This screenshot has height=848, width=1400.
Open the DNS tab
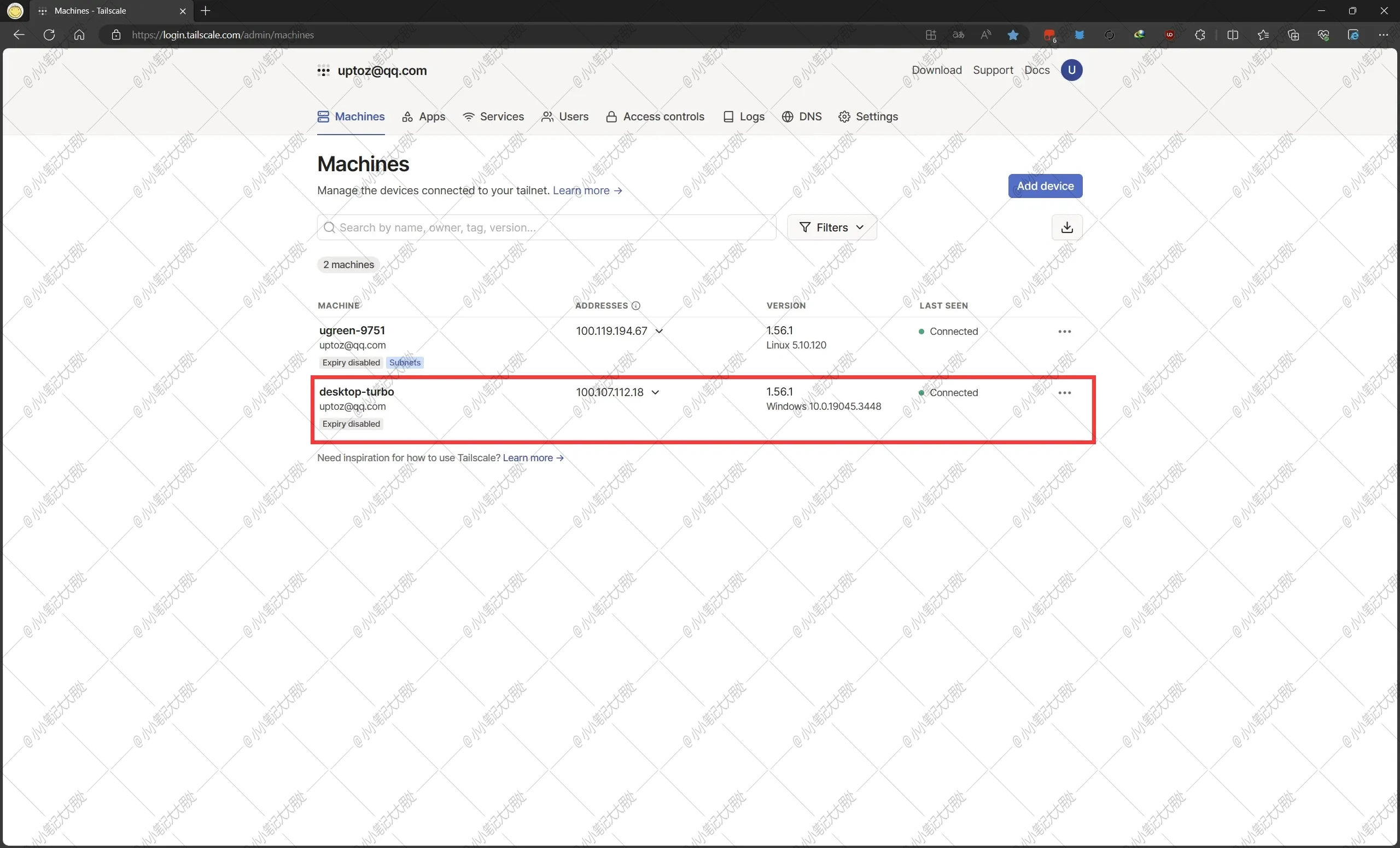coord(802,117)
